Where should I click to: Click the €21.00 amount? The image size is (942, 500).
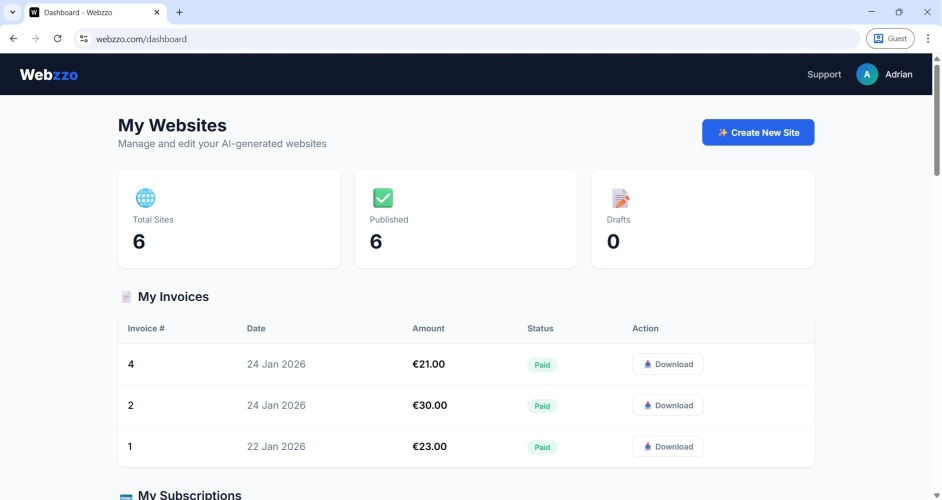[x=428, y=364]
